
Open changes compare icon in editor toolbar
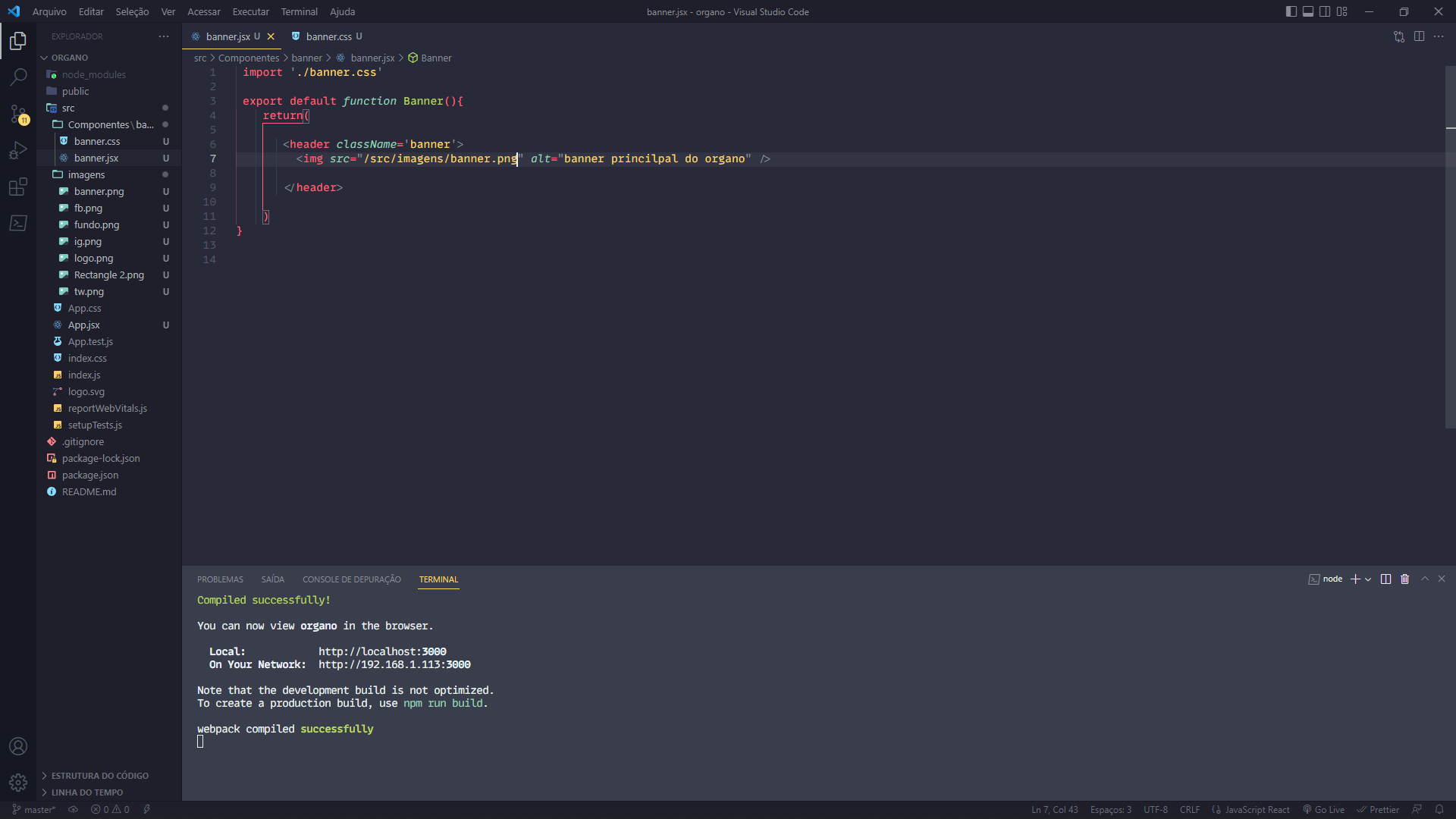pyautogui.click(x=1399, y=36)
